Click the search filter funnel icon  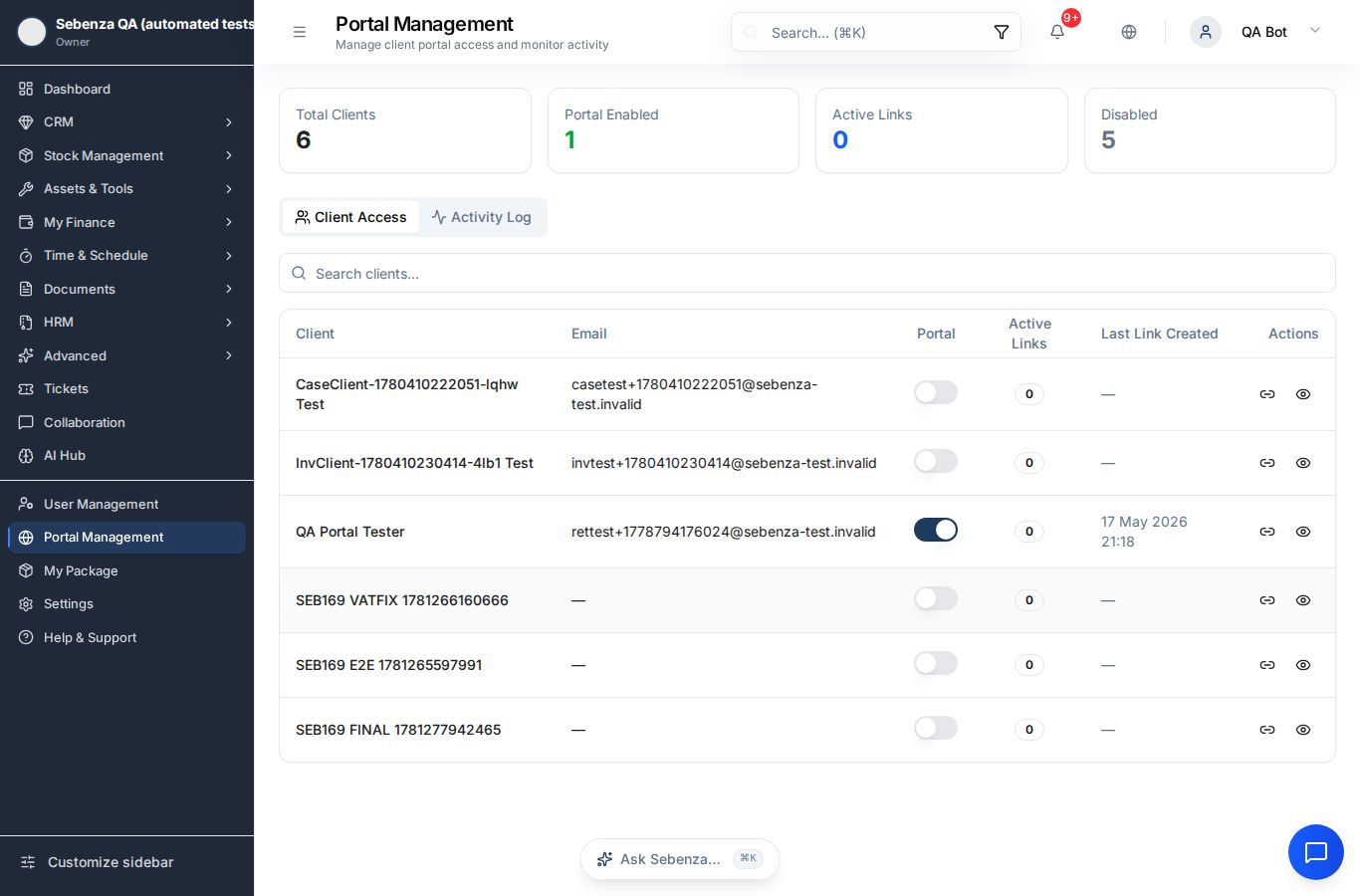tap(1002, 32)
